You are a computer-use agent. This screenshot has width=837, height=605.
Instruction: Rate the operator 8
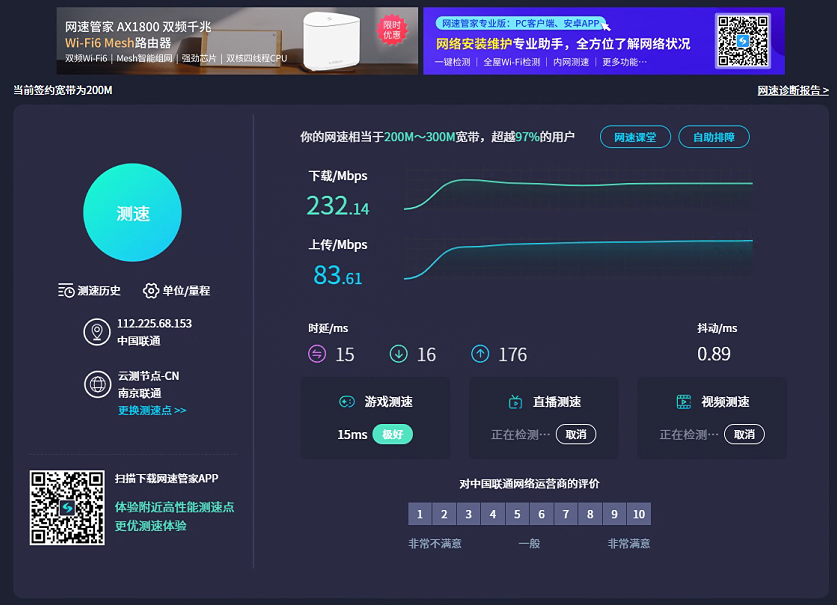(x=590, y=514)
